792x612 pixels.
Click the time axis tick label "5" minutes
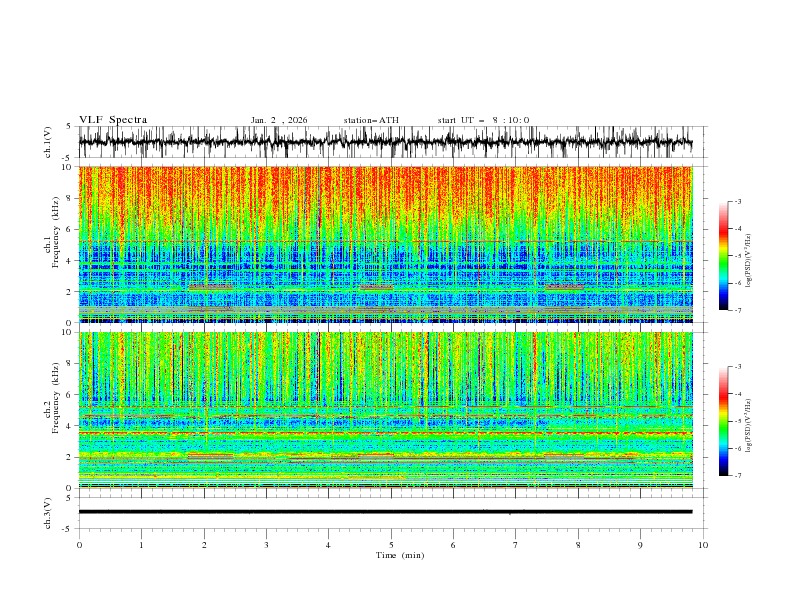pyautogui.click(x=391, y=545)
